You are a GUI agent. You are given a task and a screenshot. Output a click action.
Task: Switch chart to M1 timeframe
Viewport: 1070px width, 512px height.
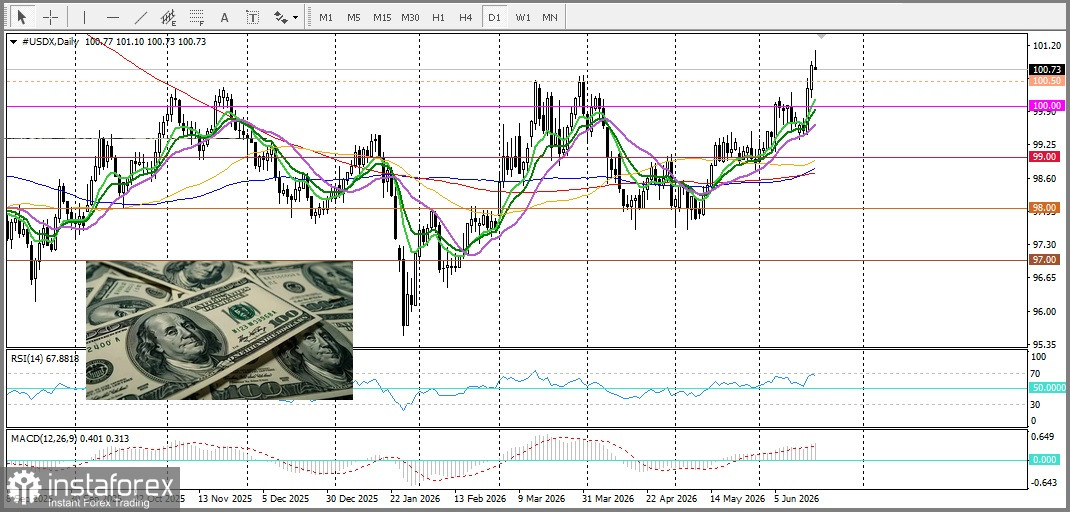tap(326, 17)
